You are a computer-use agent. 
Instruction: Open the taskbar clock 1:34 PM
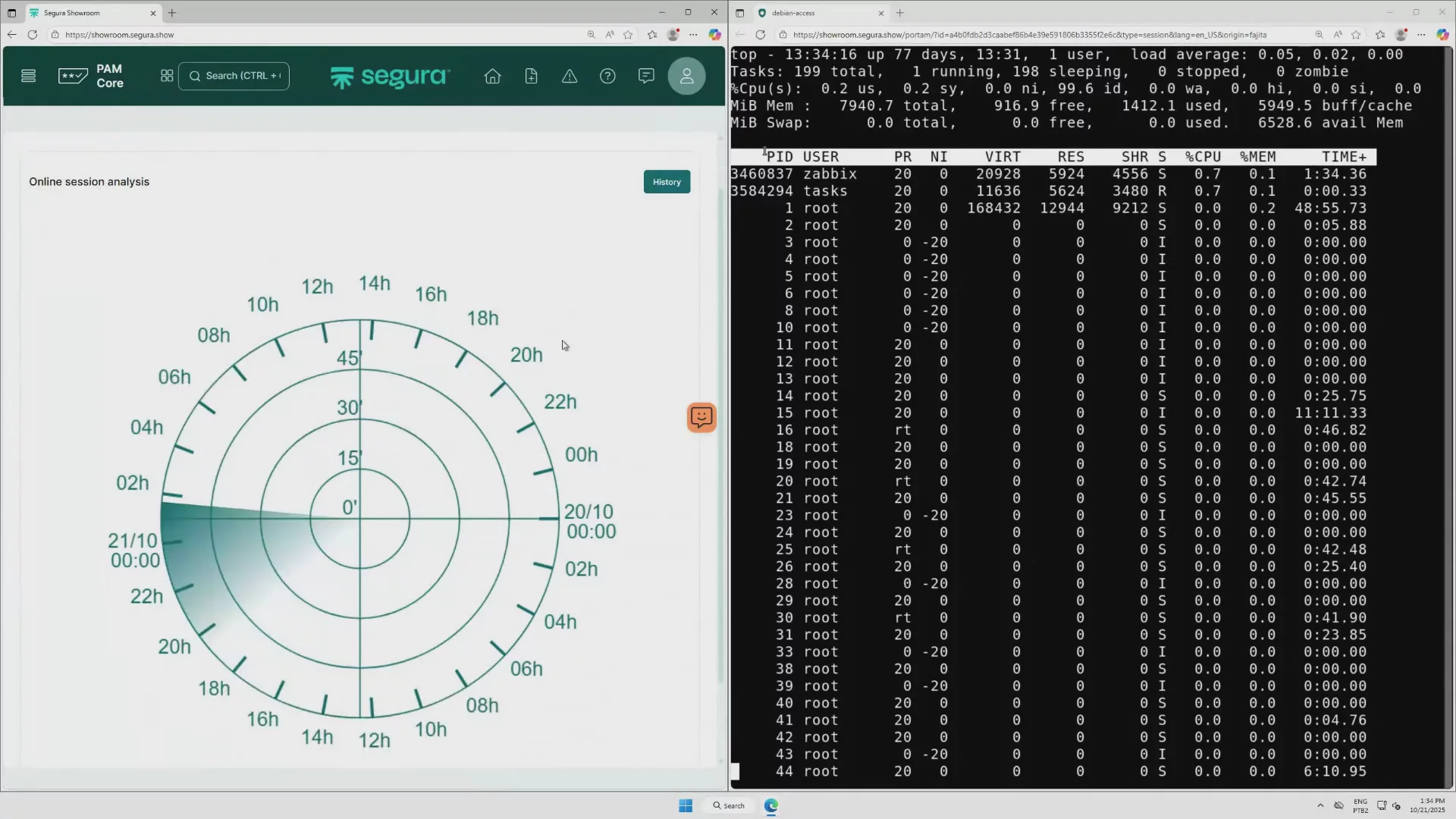click(1427, 805)
